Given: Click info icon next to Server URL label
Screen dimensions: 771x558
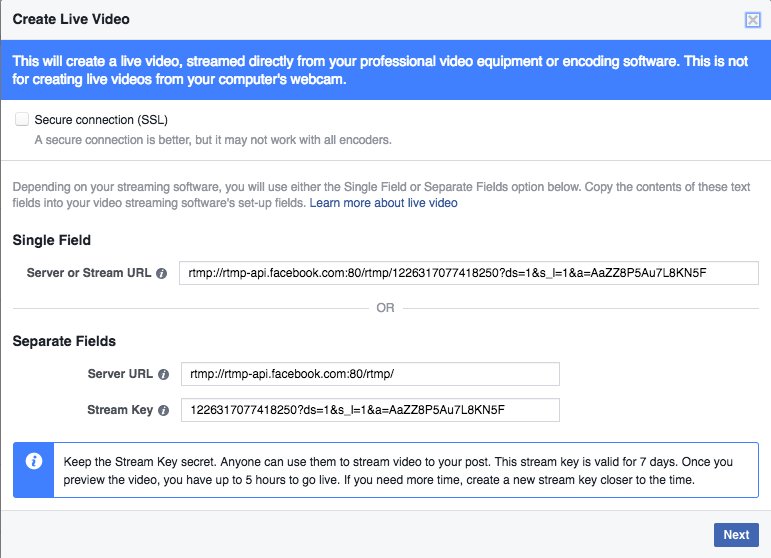Looking at the screenshot, I should coord(162,374).
